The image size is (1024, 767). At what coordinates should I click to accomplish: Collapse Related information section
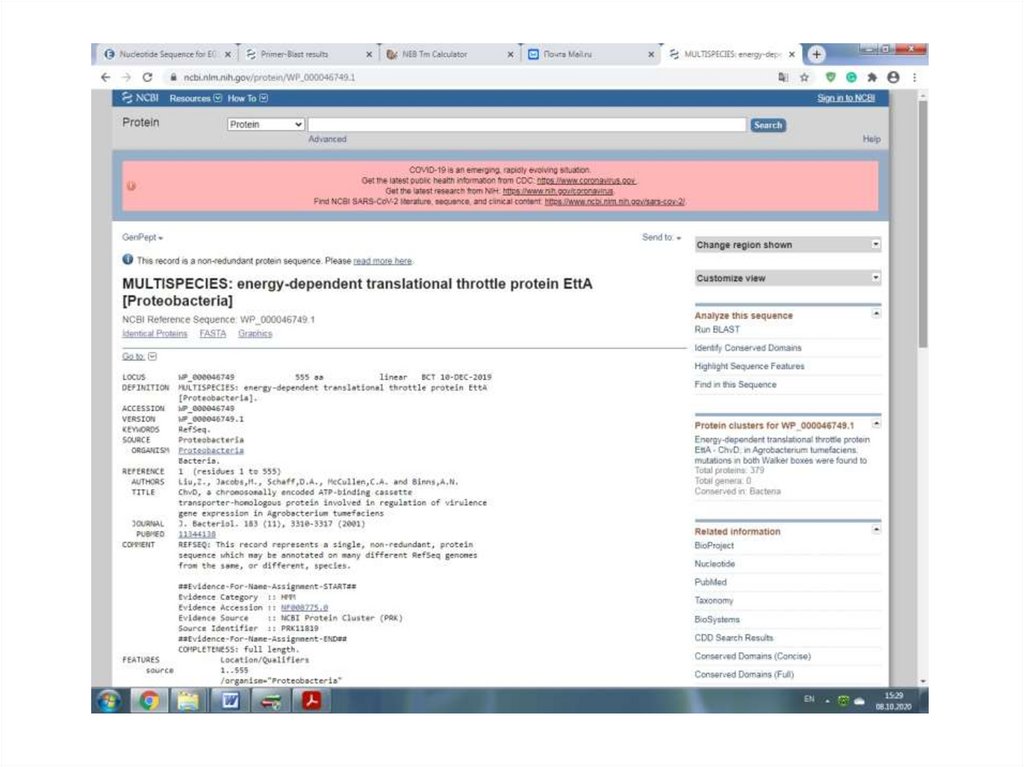click(876, 529)
